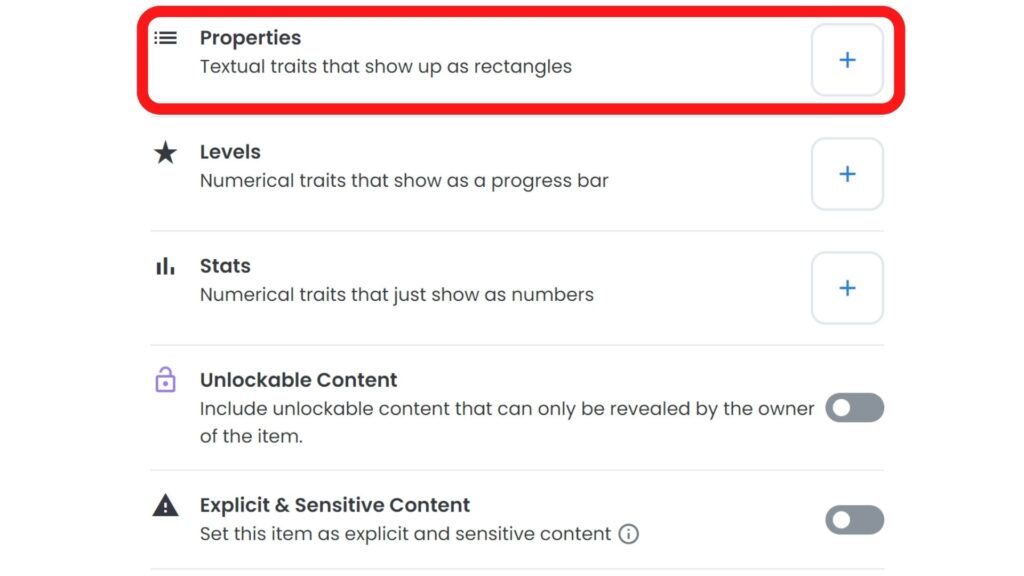Viewport: 1024px width, 576px height.
Task: Enable the Unlockable Content toggle
Action: point(854,408)
